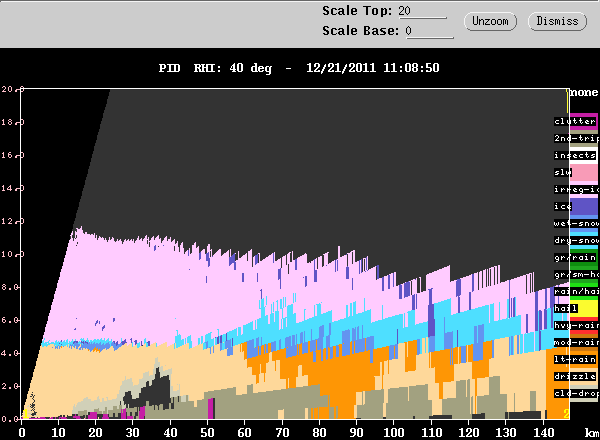The image size is (600, 440).
Task: Pick the clutter magenta legend swatch
Action: [x=583, y=121]
